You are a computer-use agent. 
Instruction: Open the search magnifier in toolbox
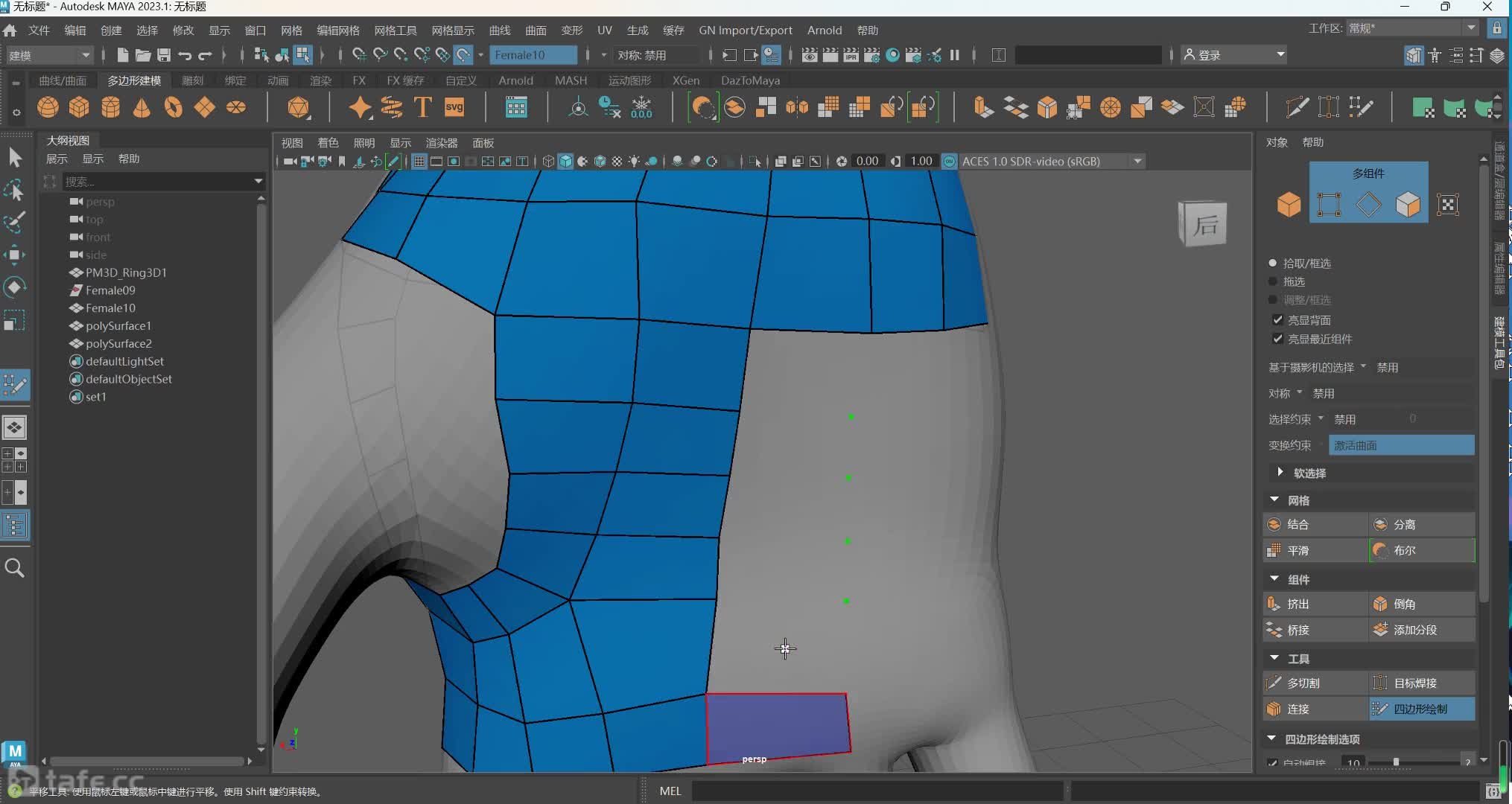(x=15, y=568)
